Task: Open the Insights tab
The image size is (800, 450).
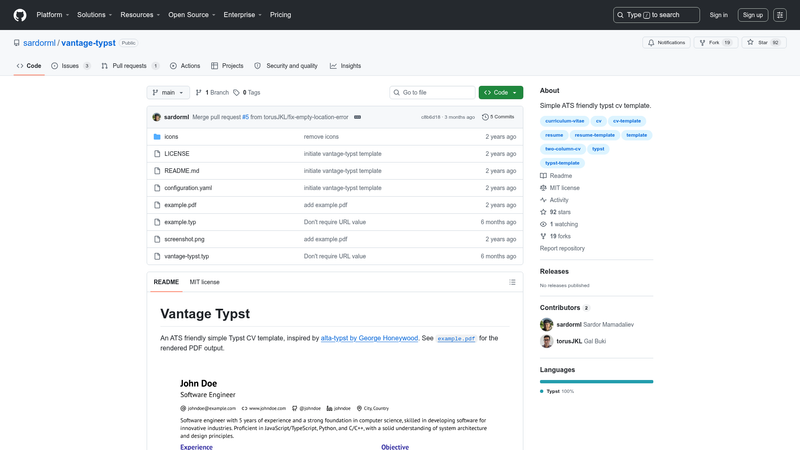Action: pyautogui.click(x=345, y=66)
